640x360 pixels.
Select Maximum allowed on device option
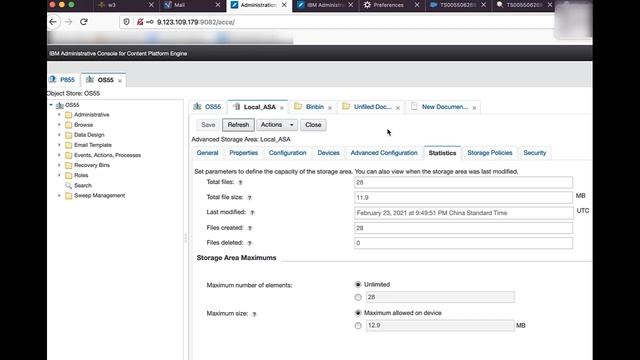tap(358, 313)
